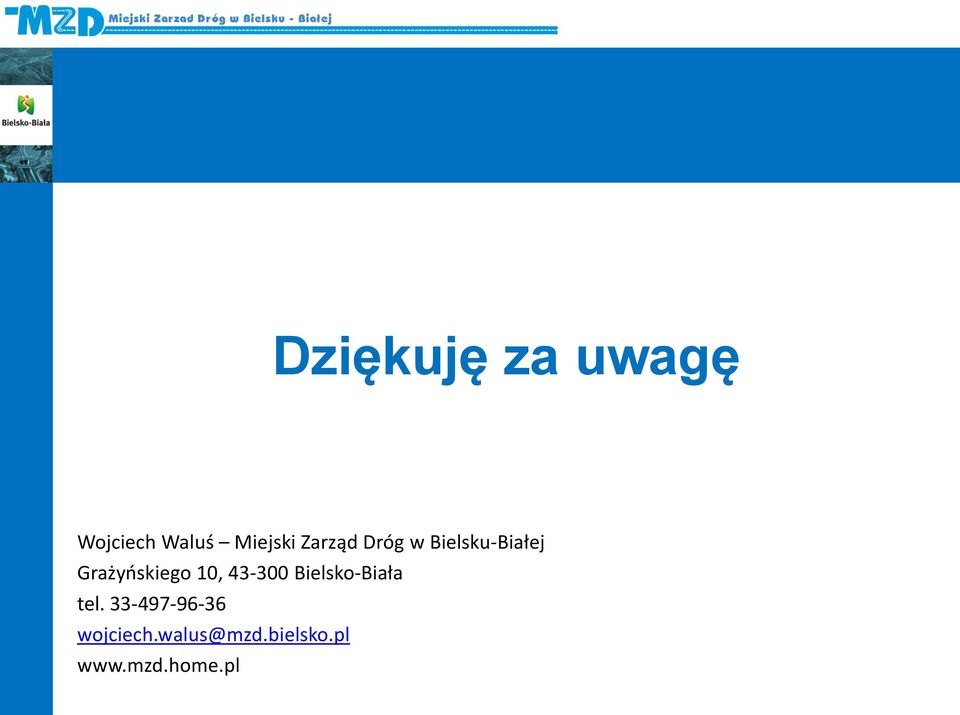Click the heading Dziękuję za uwagę

tap(506, 358)
